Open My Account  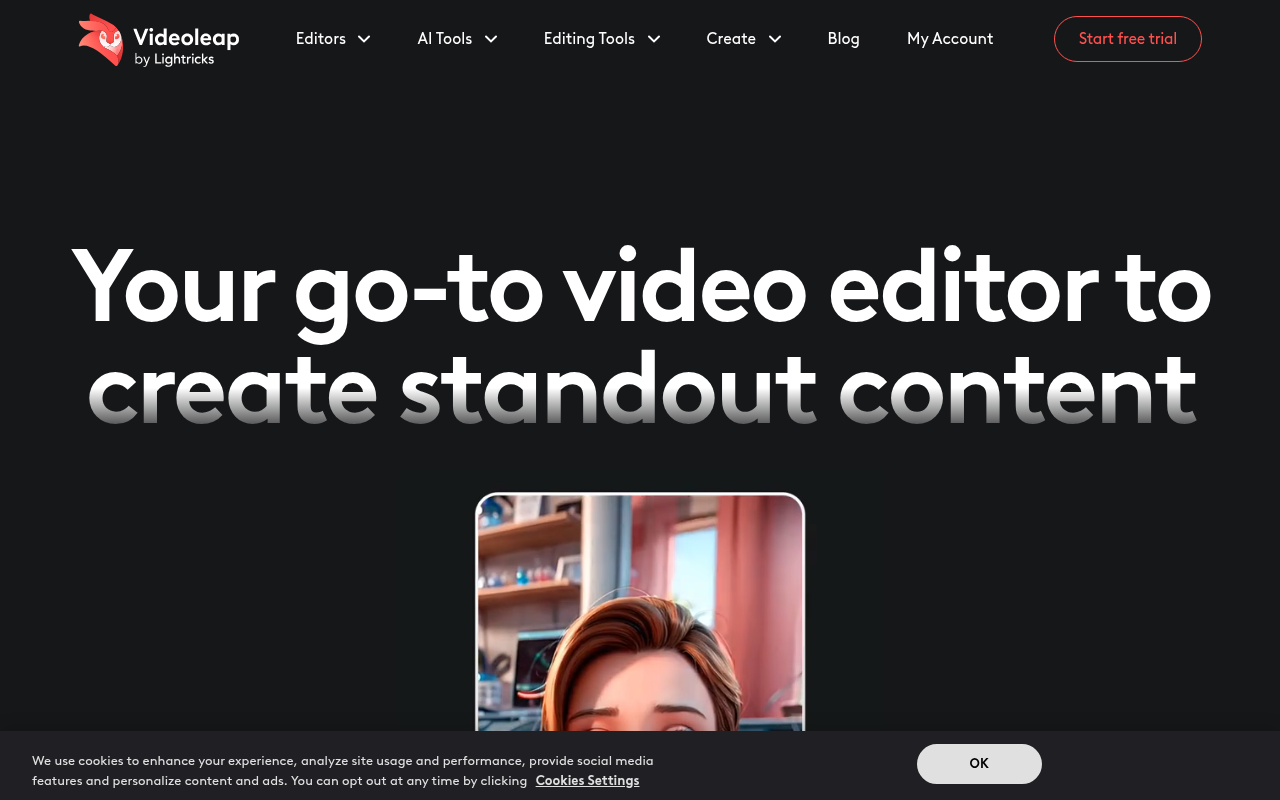point(949,39)
